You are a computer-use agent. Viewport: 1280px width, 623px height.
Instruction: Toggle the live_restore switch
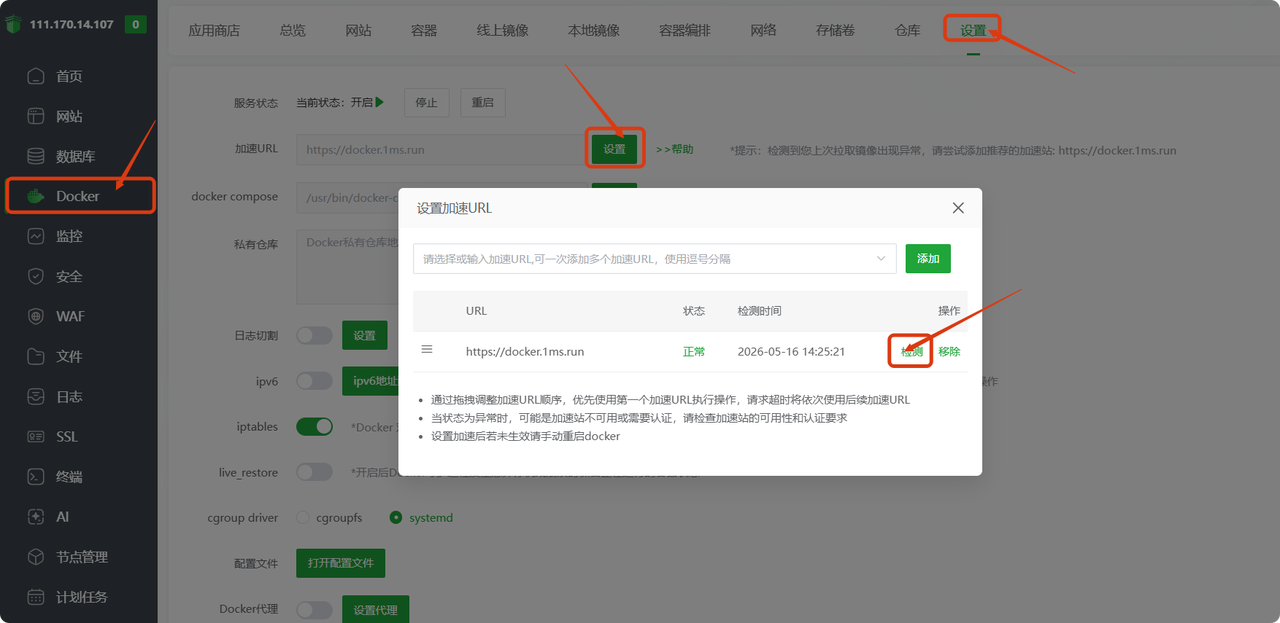314,472
